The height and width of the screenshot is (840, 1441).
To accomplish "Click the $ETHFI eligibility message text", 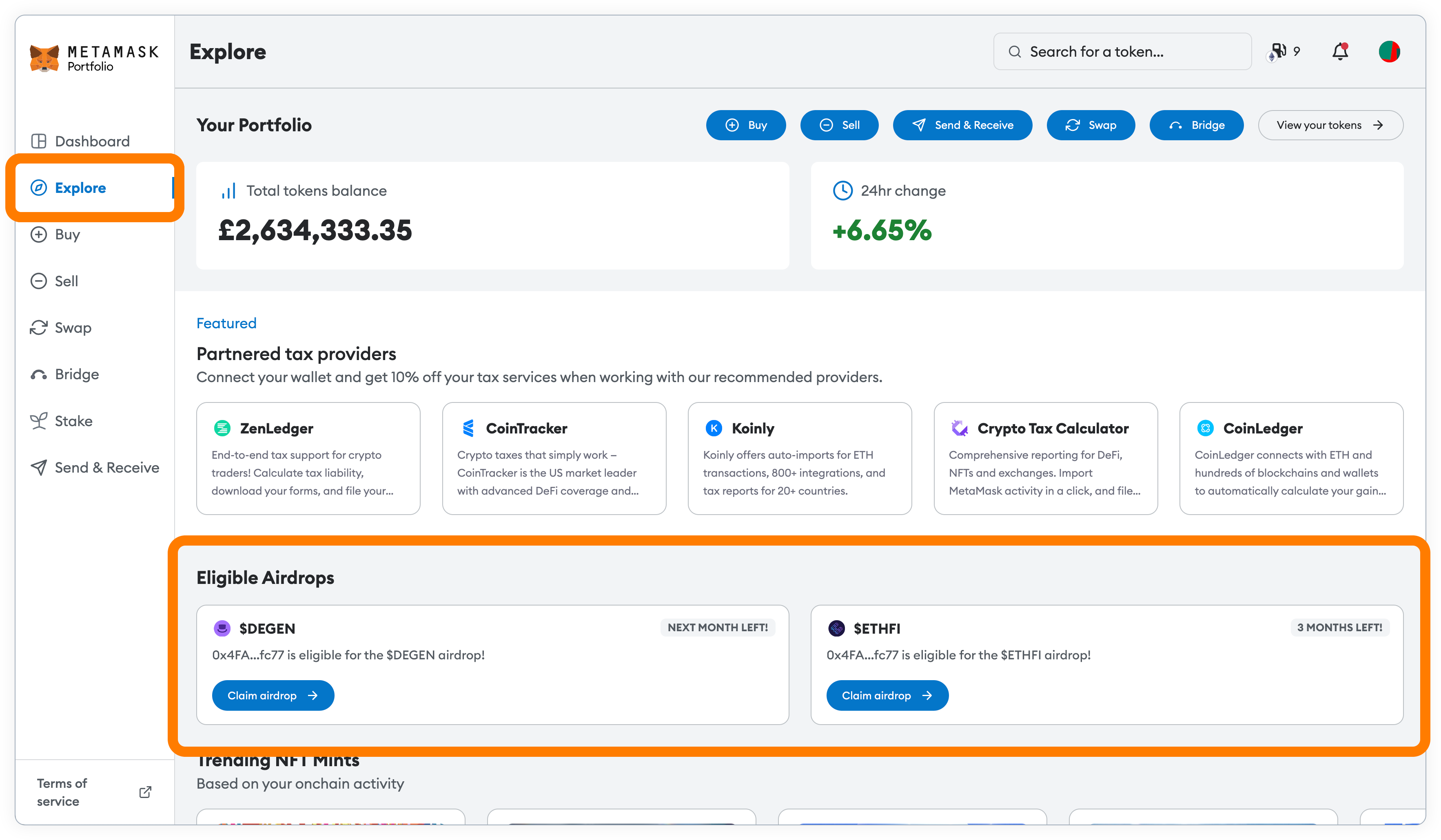I will [958, 655].
